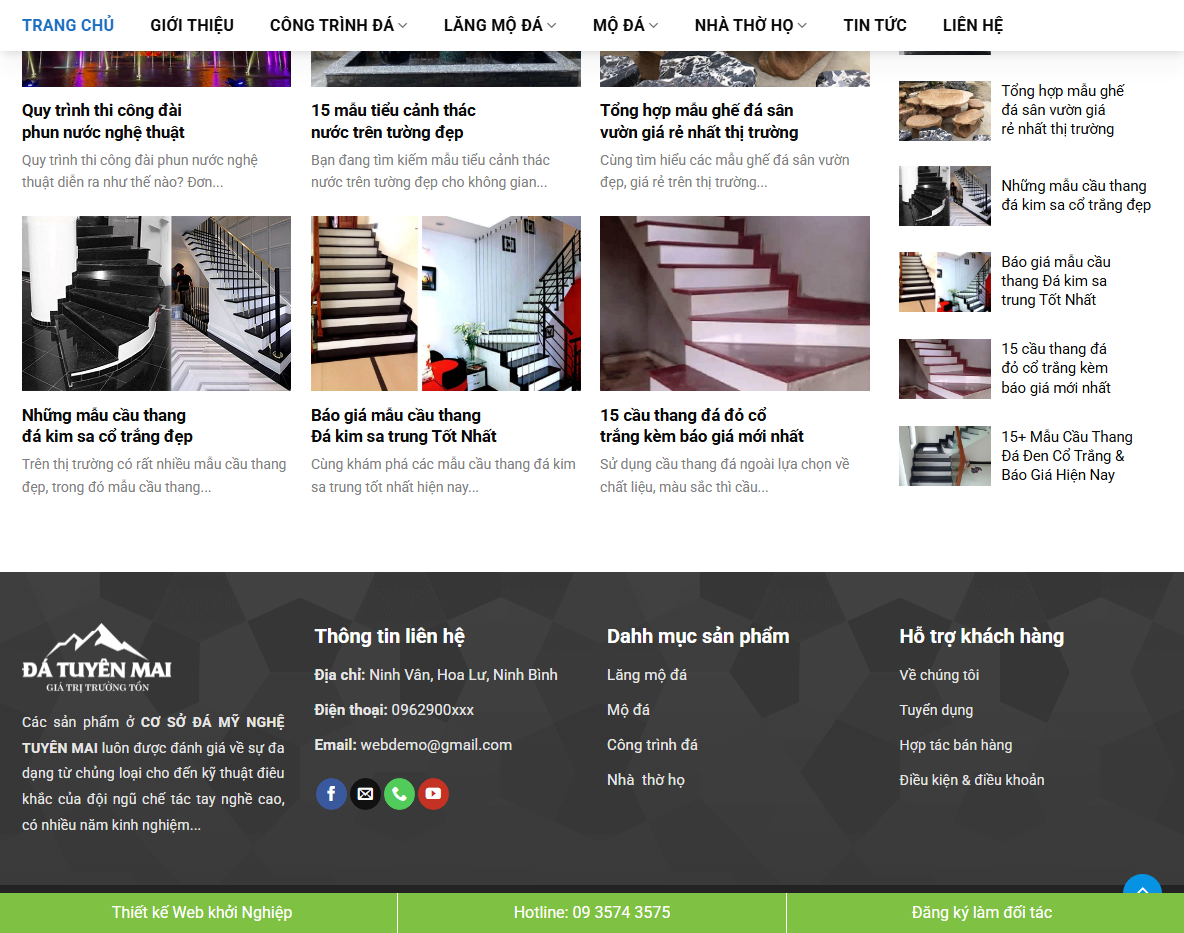Open the Lăng mộ đá footer link
This screenshot has width=1184, height=933.
(x=646, y=674)
